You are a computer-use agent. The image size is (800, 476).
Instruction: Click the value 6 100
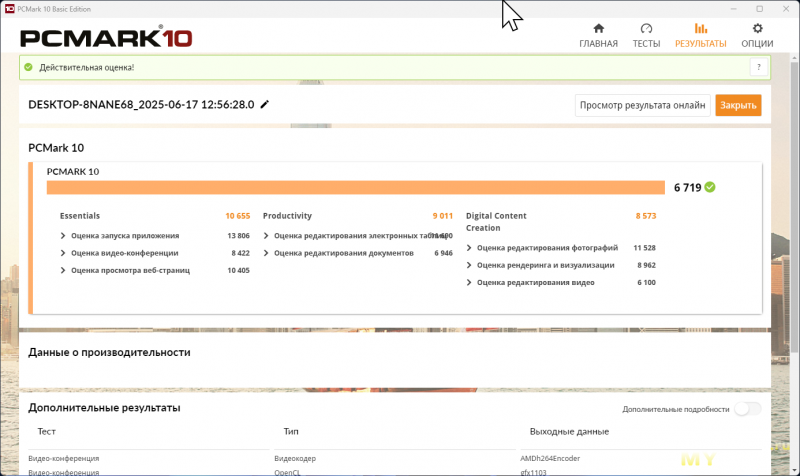click(646, 283)
